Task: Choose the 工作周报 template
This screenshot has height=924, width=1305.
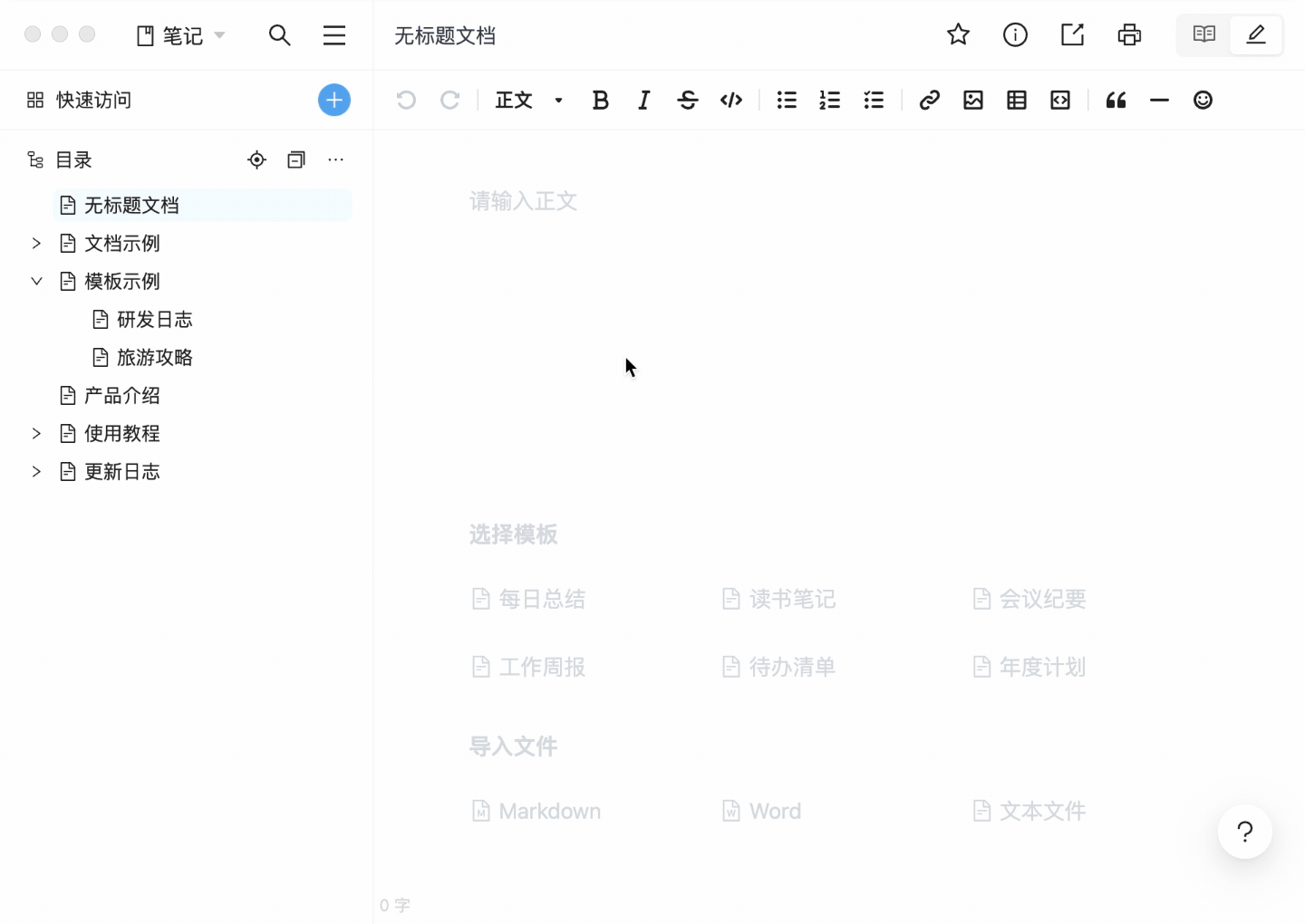Action: 528,667
